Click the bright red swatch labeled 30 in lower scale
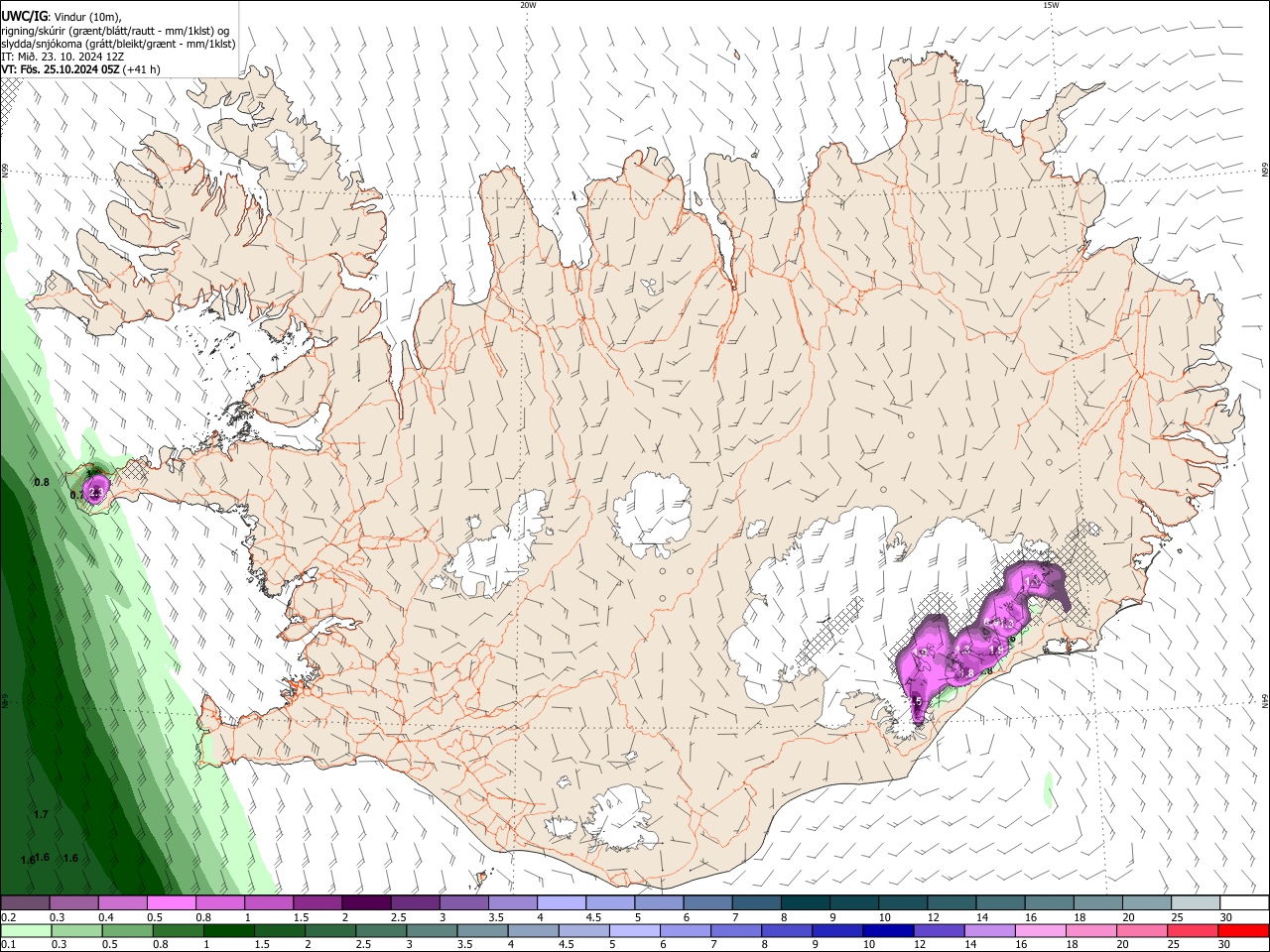Screen dimensions: 1270x952 coord(1243,931)
